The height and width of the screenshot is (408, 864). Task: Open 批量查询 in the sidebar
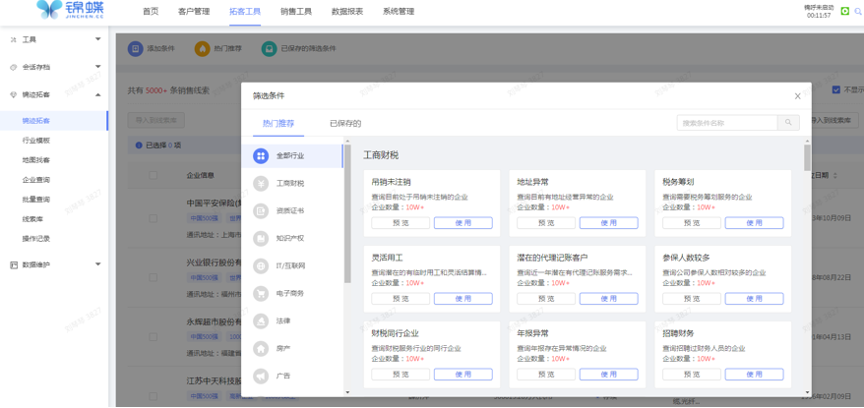click(x=36, y=200)
